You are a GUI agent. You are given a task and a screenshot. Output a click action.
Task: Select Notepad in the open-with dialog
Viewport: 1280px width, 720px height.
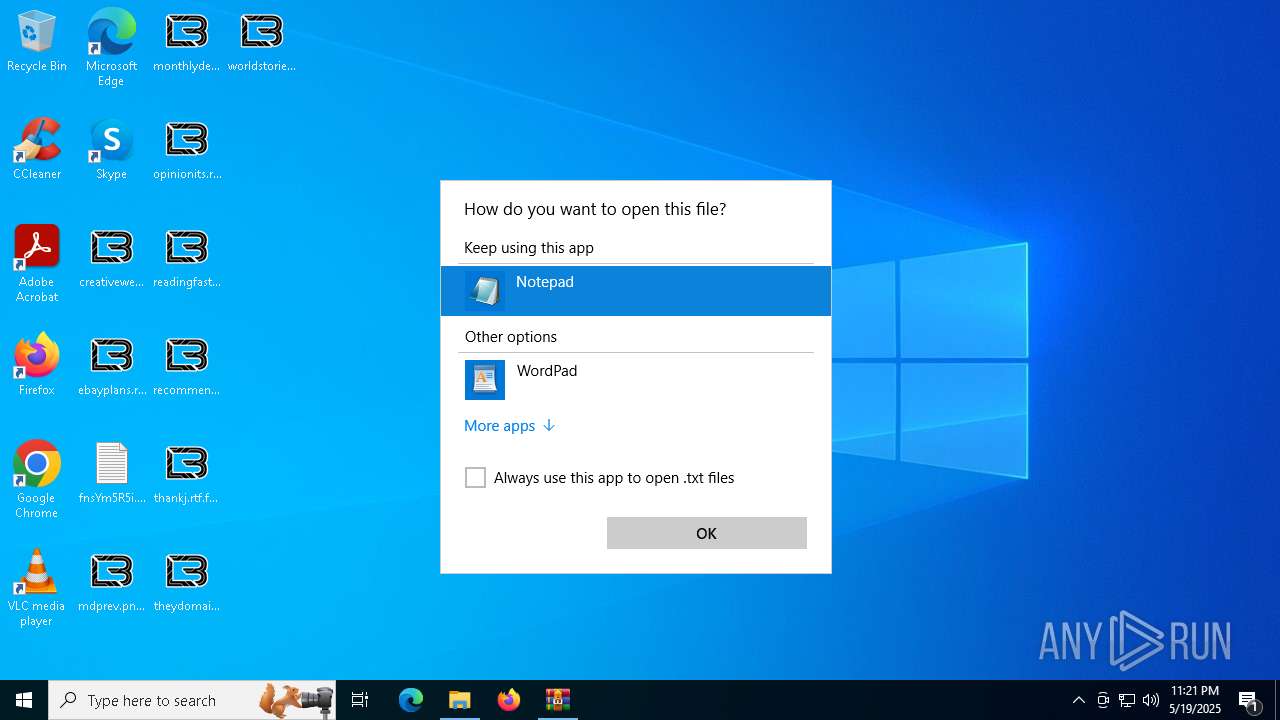(635, 291)
